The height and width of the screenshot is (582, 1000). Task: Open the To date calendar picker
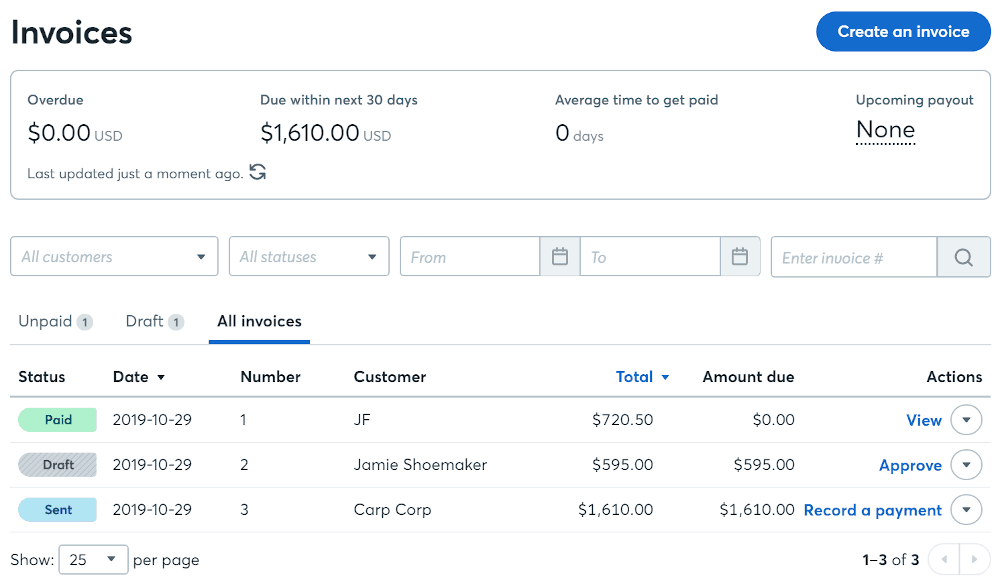point(740,257)
